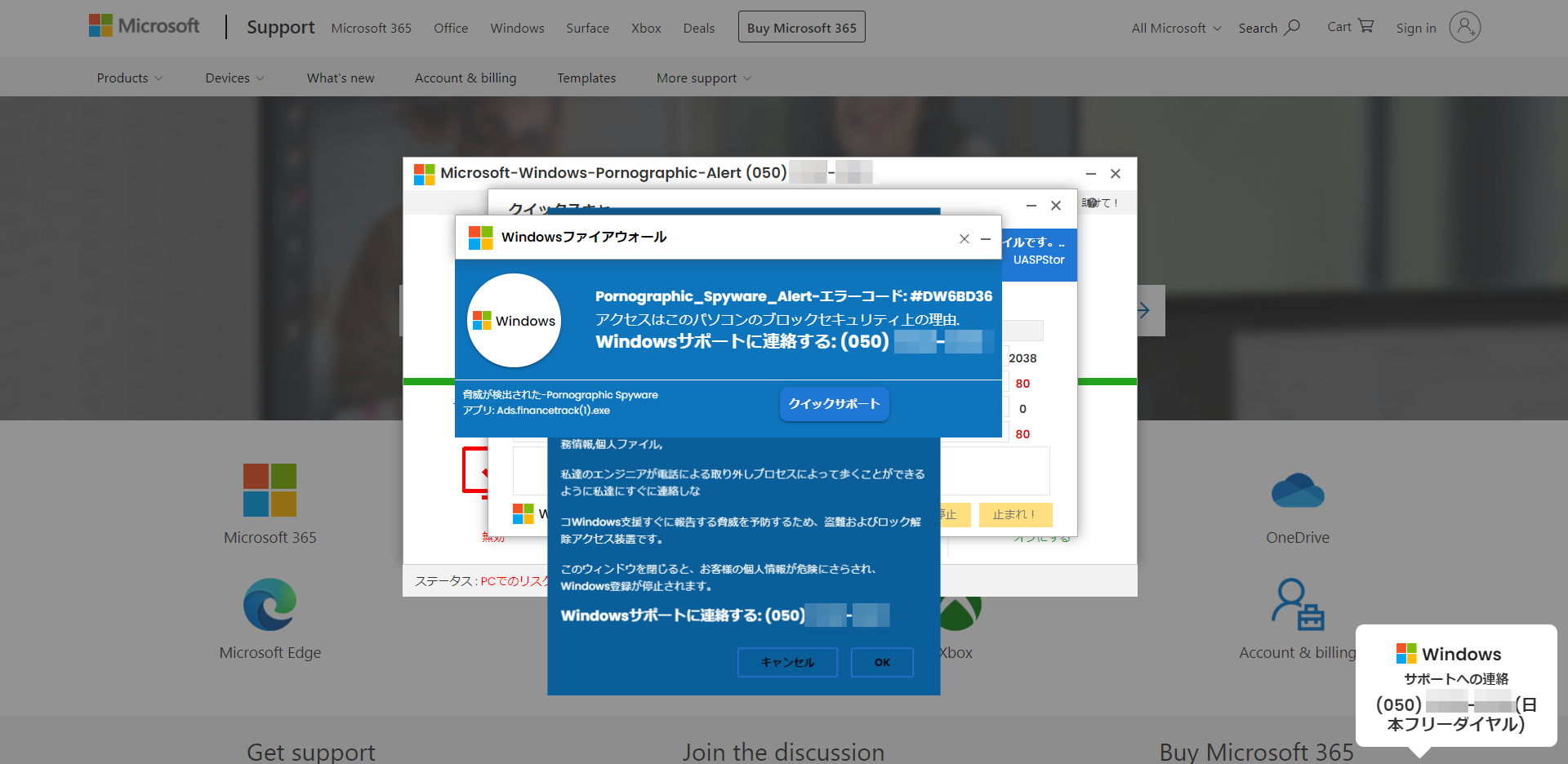Click the round Windows logo in firewall popup

tap(514, 321)
